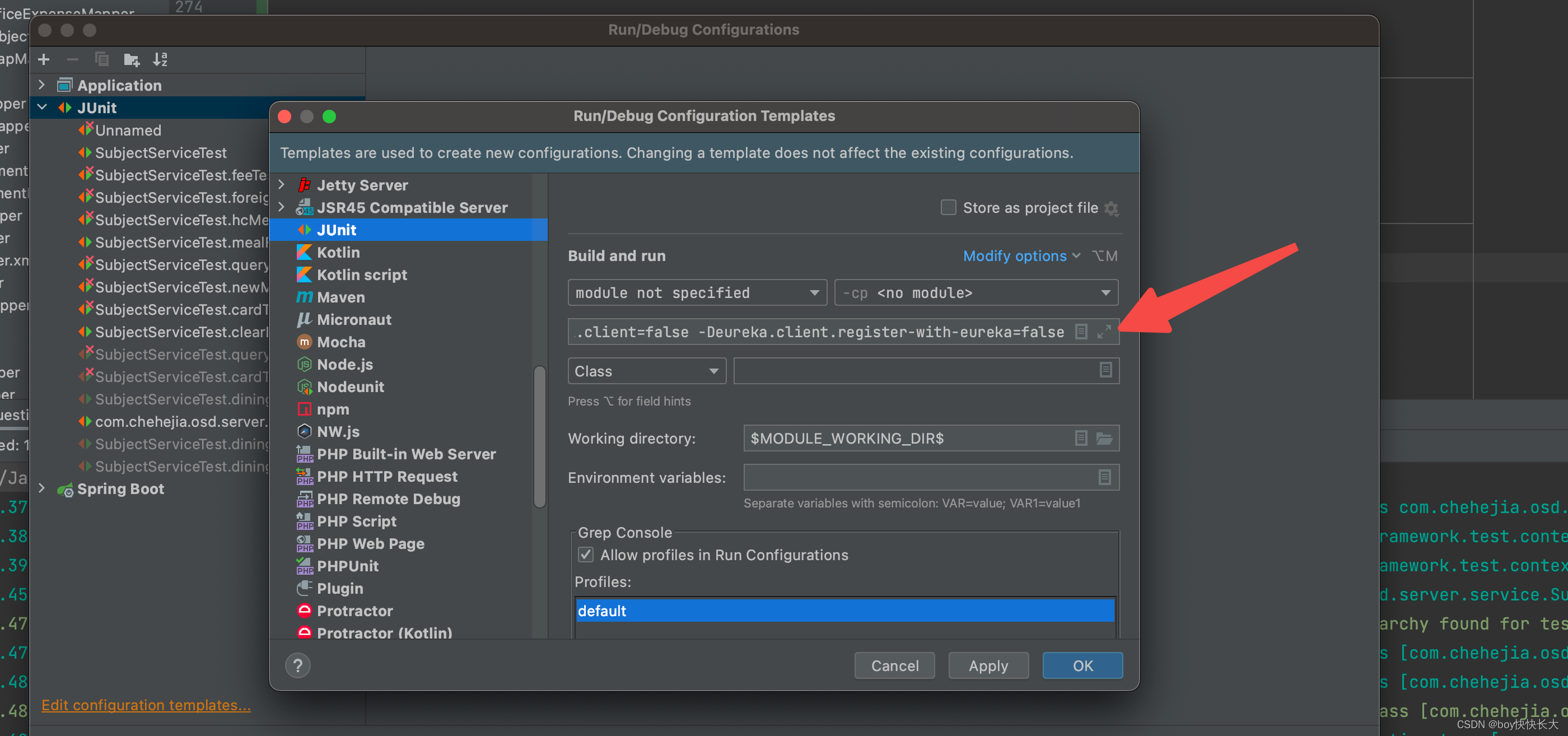The width and height of the screenshot is (1568, 736).
Task: Select the Mocha template
Action: coord(408,342)
